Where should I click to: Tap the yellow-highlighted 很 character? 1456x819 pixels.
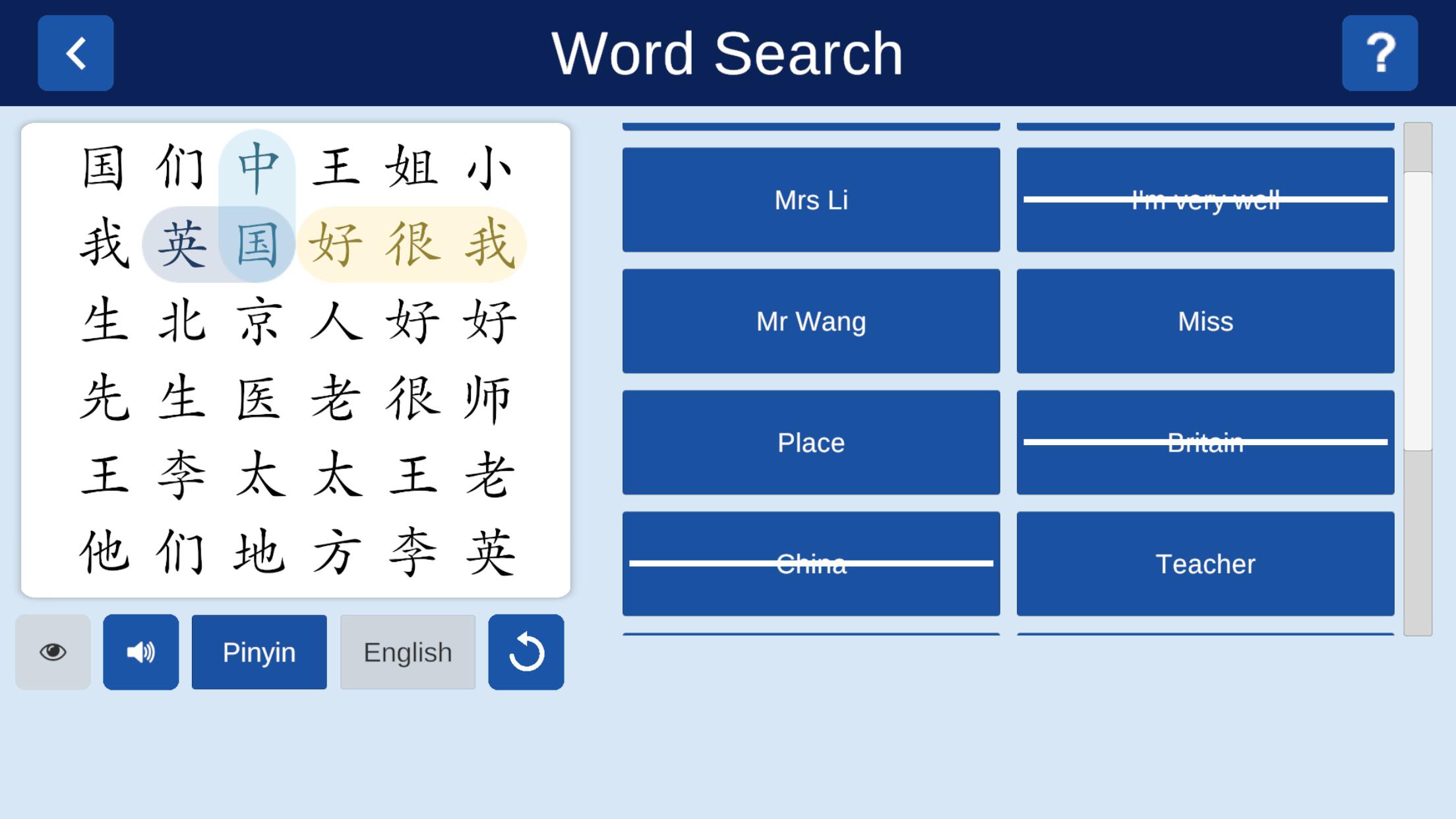coord(412,245)
